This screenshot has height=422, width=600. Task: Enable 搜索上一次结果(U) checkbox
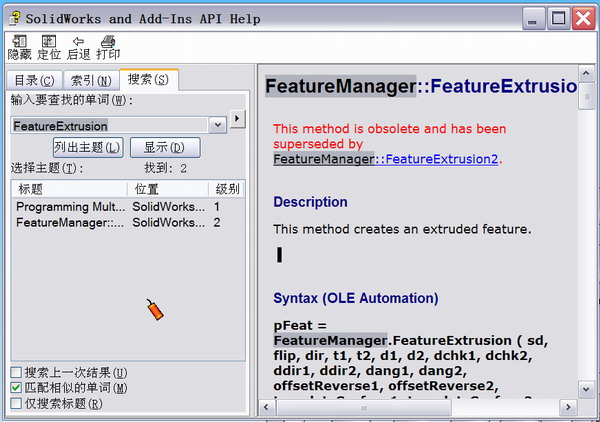click(16, 372)
